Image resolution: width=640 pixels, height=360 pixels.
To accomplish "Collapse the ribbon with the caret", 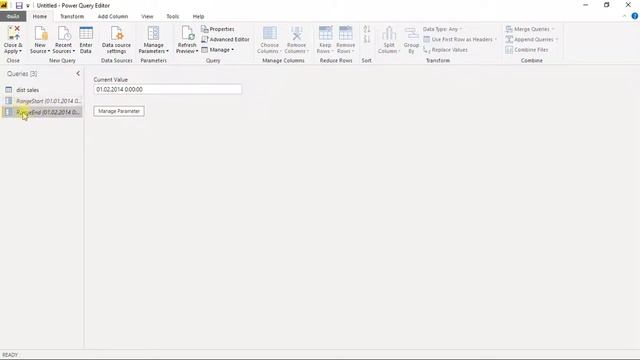I will coord(624,16).
